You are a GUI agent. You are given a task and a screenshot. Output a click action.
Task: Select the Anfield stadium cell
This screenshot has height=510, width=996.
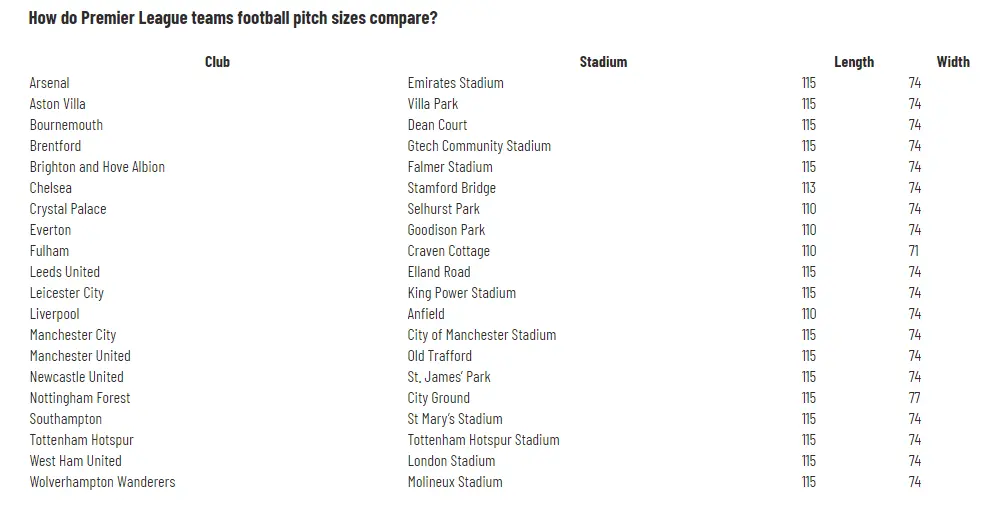point(426,314)
